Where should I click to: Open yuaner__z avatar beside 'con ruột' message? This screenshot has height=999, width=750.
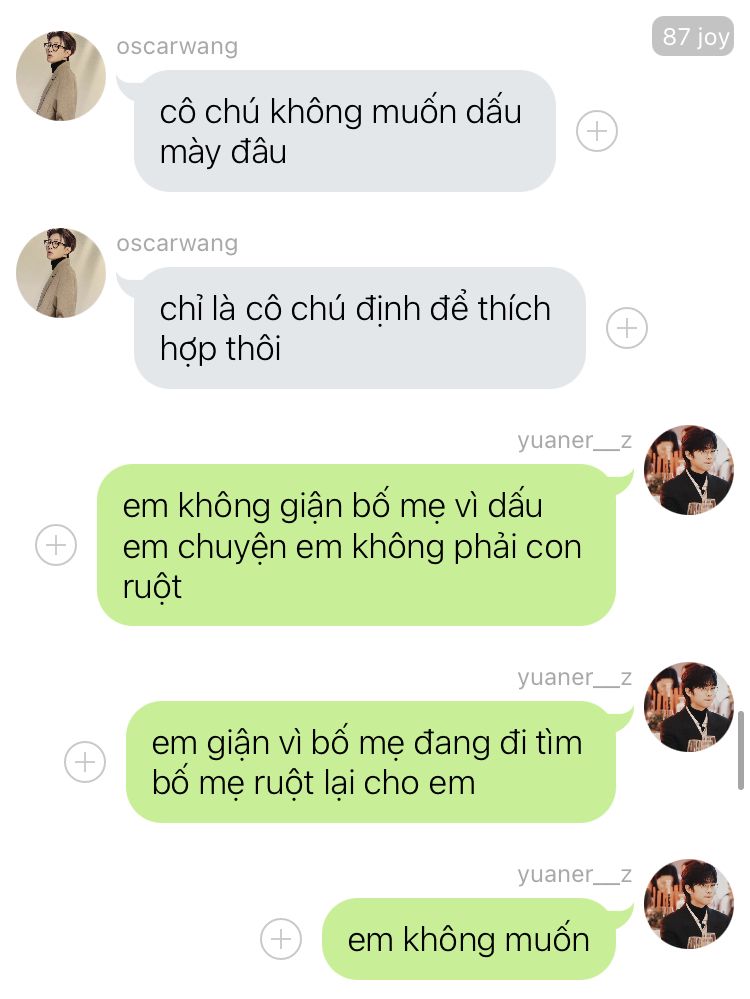point(689,470)
